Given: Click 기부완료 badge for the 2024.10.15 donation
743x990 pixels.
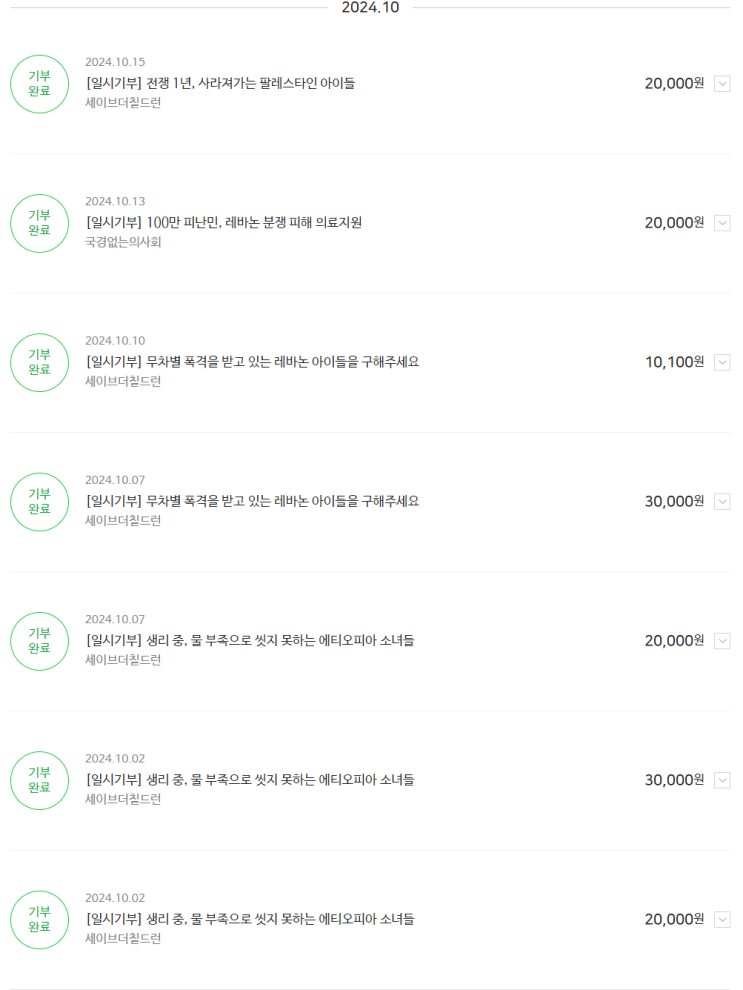Looking at the screenshot, I should pos(39,84).
